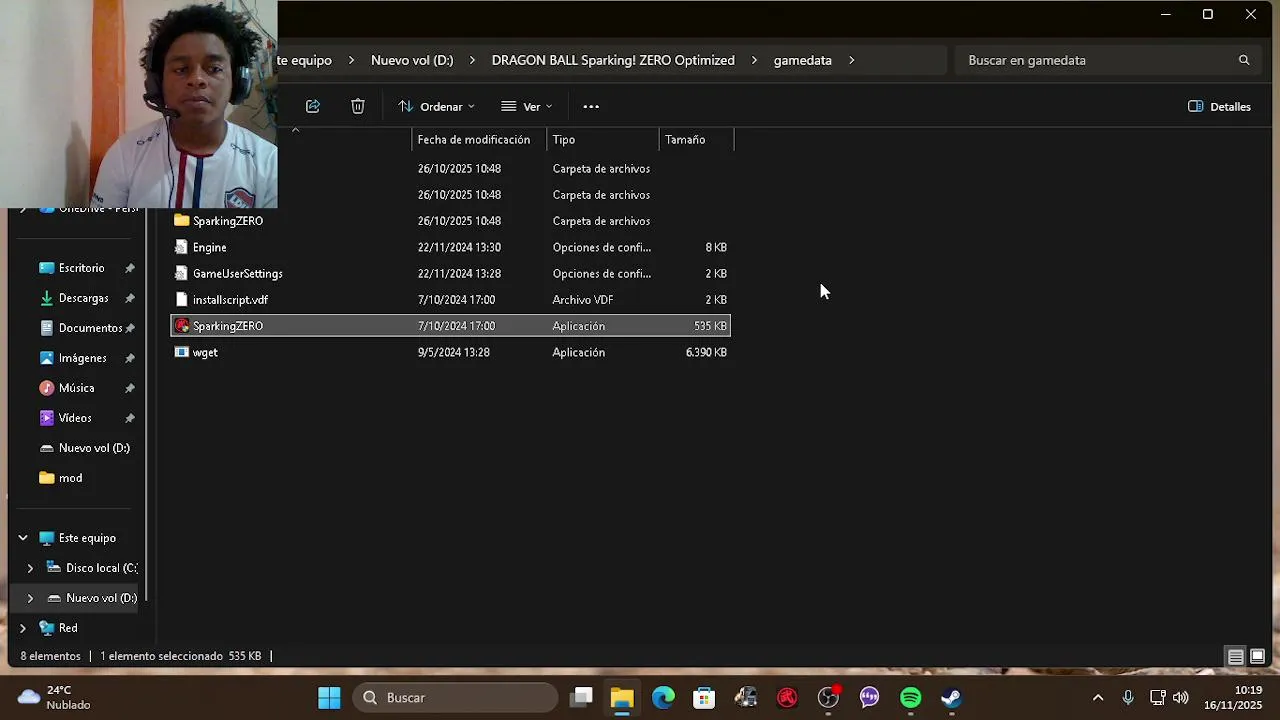The height and width of the screenshot is (720, 1280).
Task: Click the purple chat app taskbar icon
Action: (869, 698)
